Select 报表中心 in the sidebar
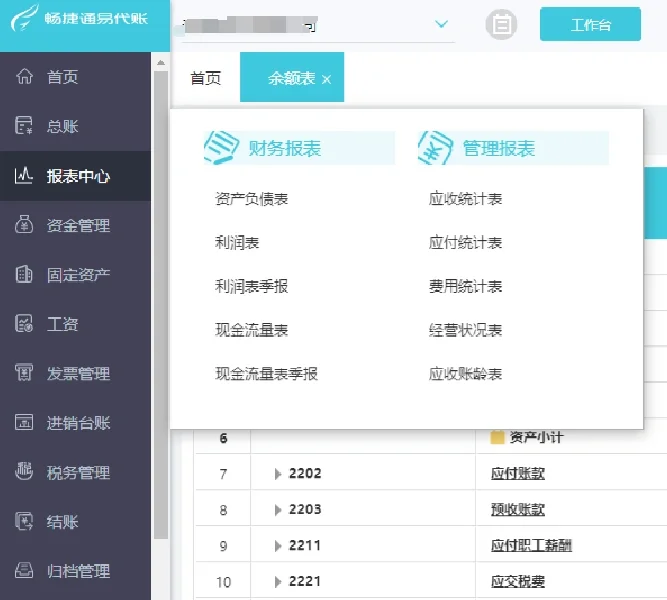The height and width of the screenshot is (600, 667). 75,176
